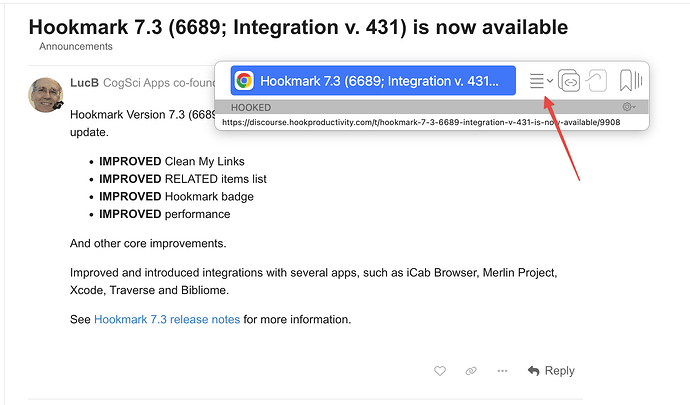Open Hookmark 7.3 release notes link

click(167, 319)
